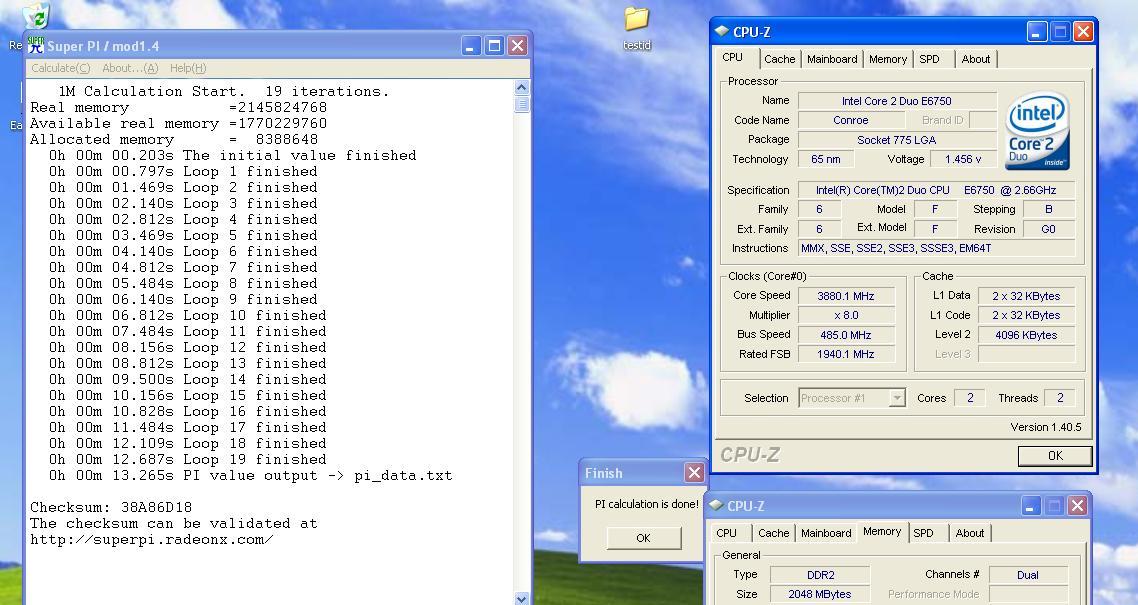Switch to SPD tab in top CPU-Z window
1138x605 pixels.
tap(929, 59)
